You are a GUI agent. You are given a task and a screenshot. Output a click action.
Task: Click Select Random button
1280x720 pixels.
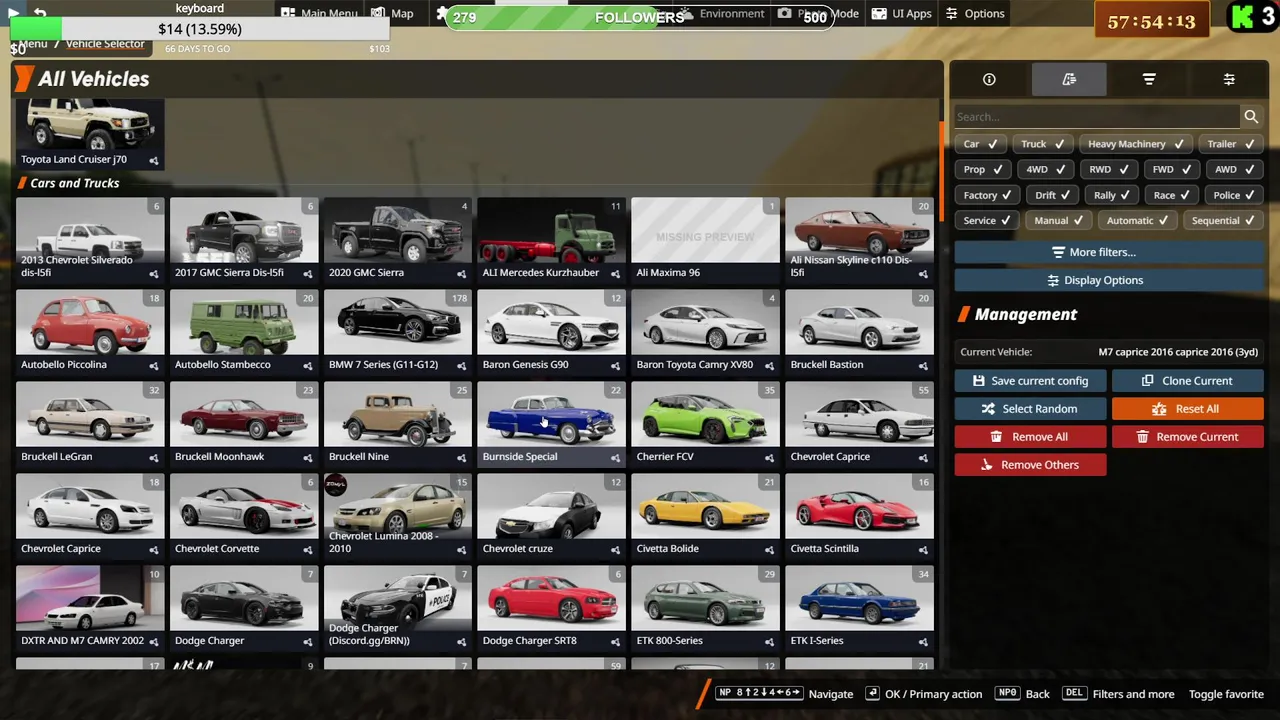point(1030,409)
